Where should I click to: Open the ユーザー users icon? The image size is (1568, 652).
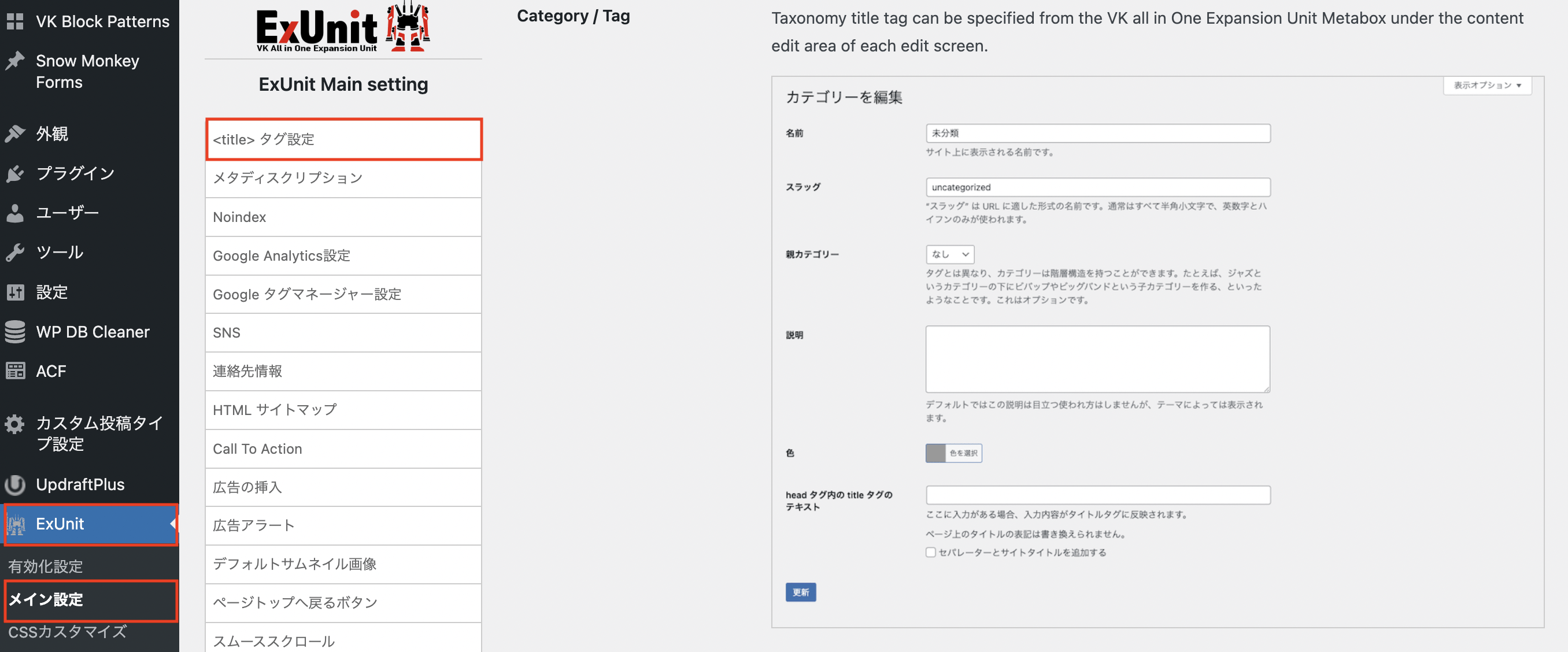[15, 213]
